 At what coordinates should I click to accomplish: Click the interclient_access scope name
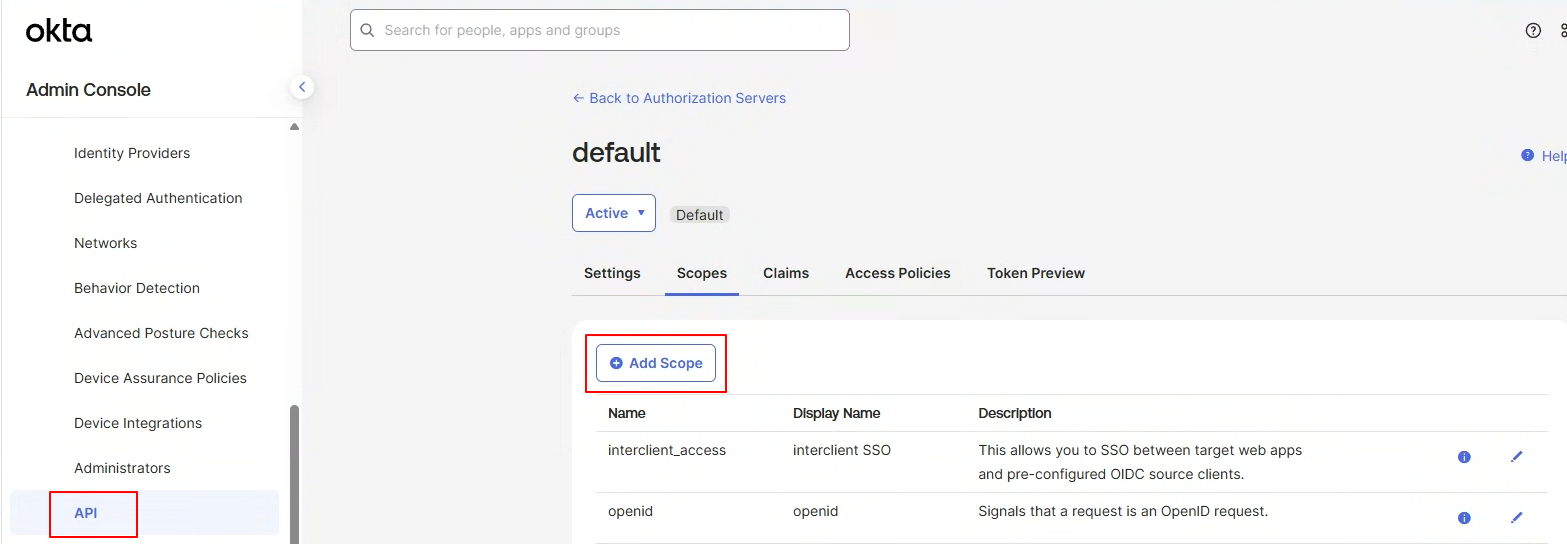(667, 450)
